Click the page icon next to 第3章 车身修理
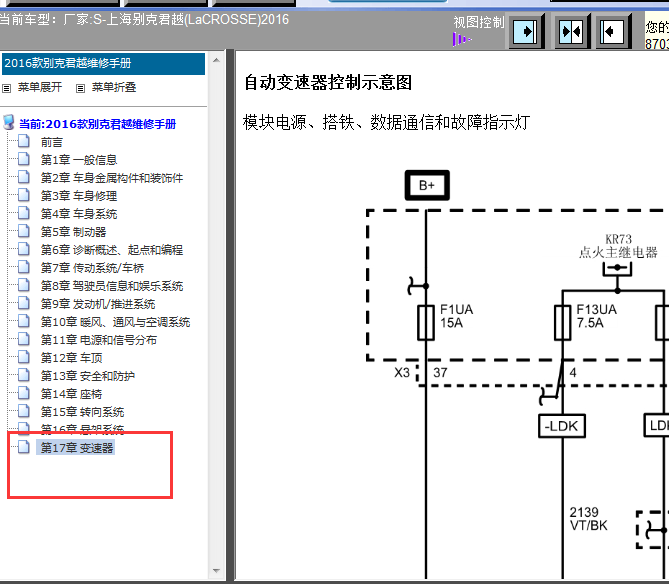 pyautogui.click(x=23, y=195)
